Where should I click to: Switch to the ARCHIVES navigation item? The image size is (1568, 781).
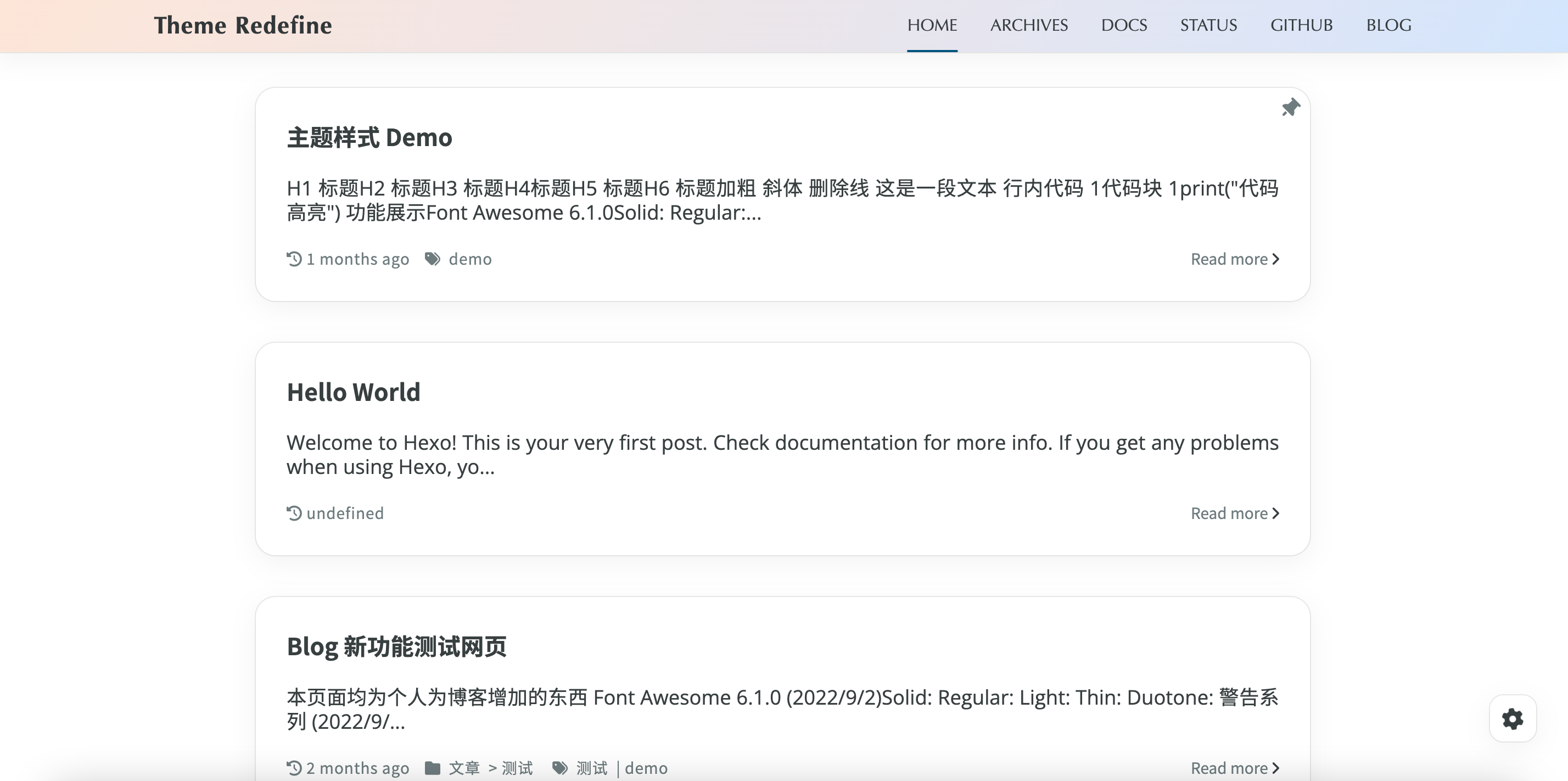1029,26
